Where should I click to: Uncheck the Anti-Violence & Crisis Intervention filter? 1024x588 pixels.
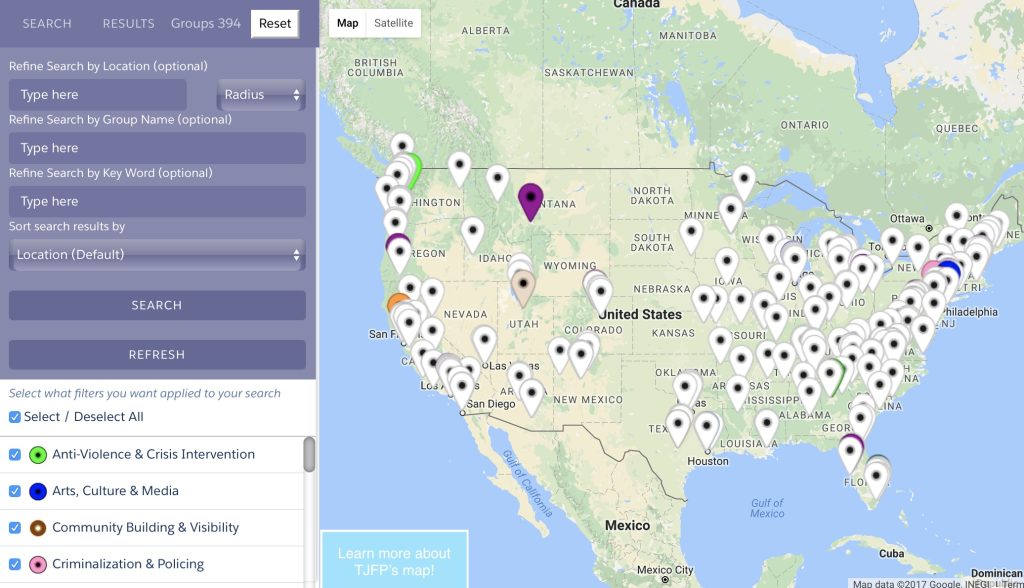[x=14, y=455]
